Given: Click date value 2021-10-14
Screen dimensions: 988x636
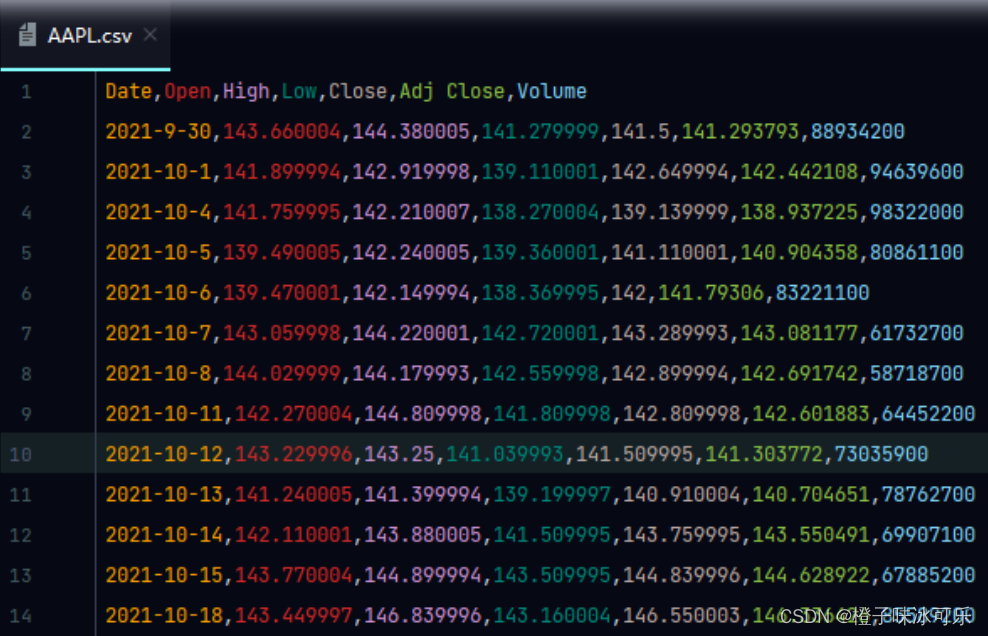Looking at the screenshot, I should click(164, 535).
